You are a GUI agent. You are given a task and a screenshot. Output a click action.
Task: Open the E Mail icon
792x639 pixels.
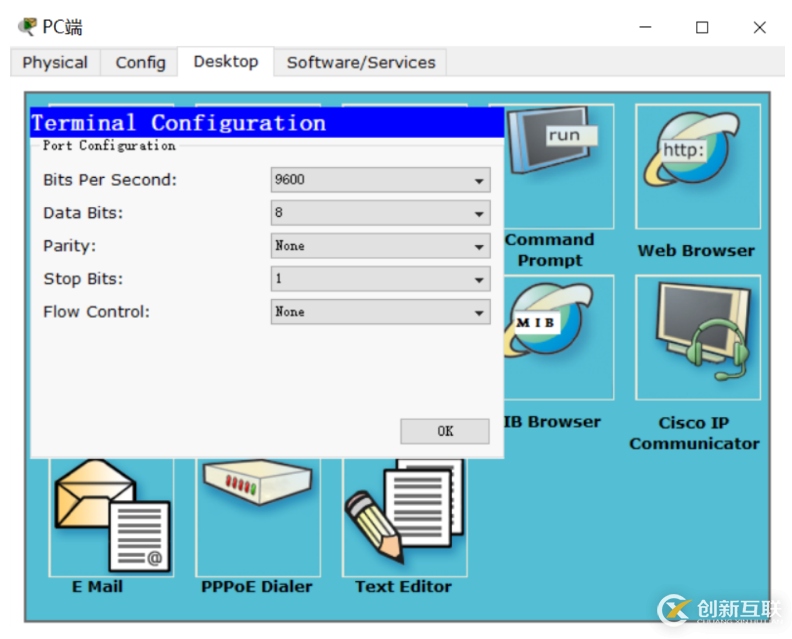point(112,517)
